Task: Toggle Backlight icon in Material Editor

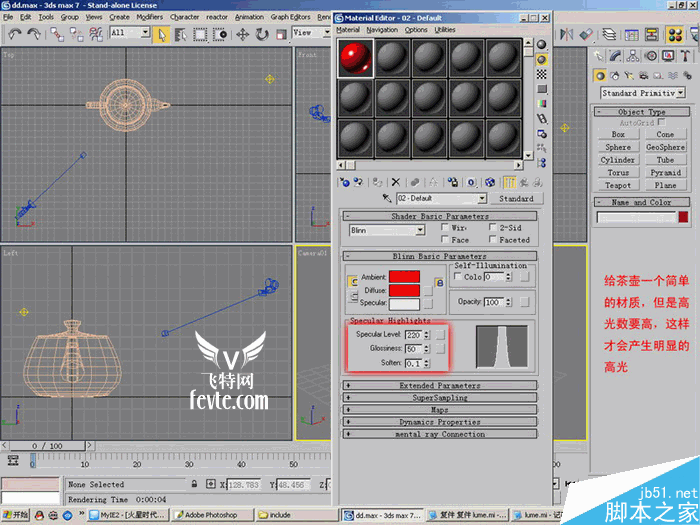Action: click(542, 59)
